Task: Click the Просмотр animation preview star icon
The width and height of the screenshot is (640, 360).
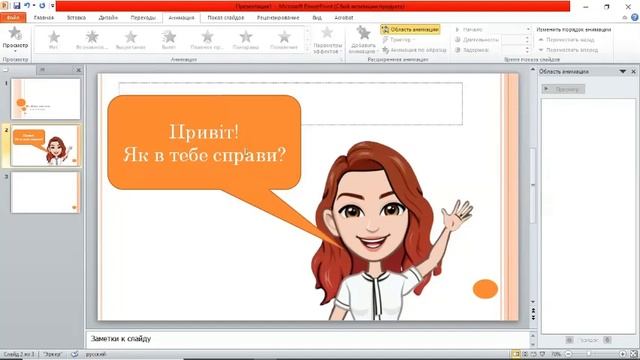Action: point(15,33)
